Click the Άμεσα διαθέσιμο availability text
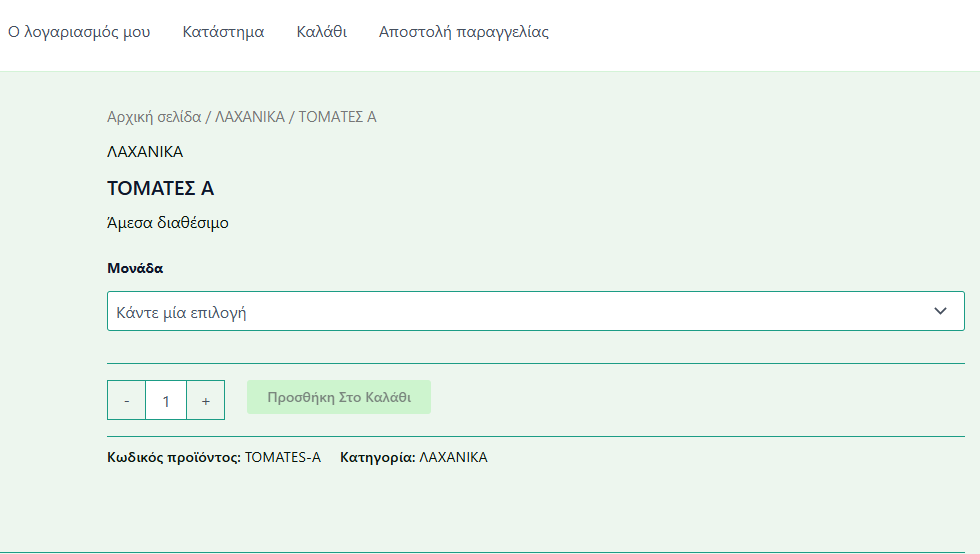The width and height of the screenshot is (980, 554). (x=168, y=223)
